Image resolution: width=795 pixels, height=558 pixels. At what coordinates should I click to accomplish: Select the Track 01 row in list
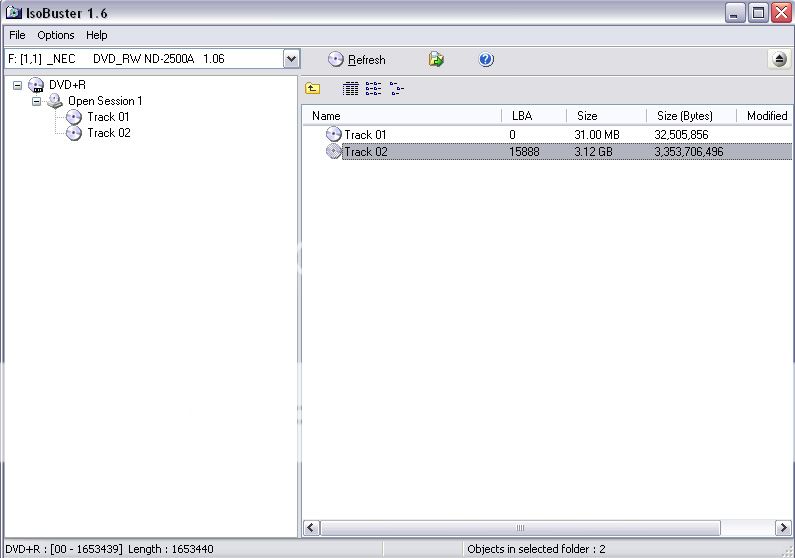548,134
